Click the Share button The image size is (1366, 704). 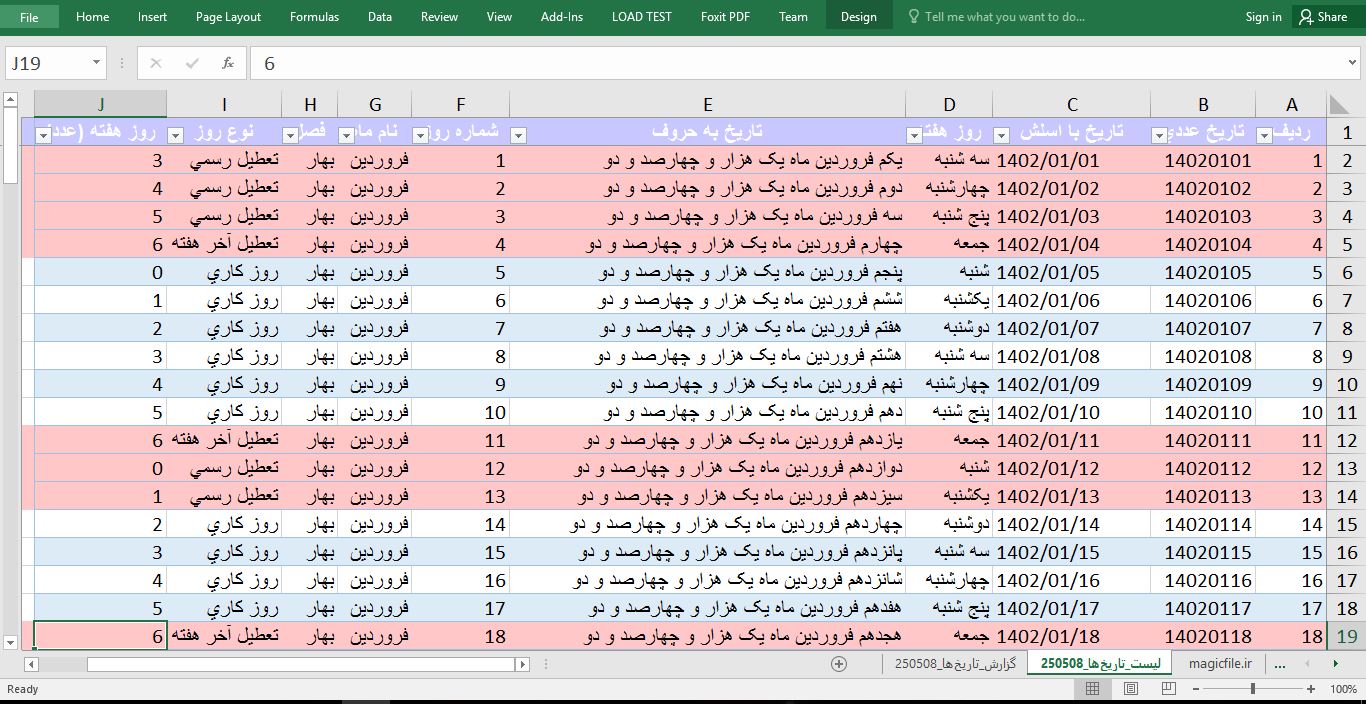1322,17
